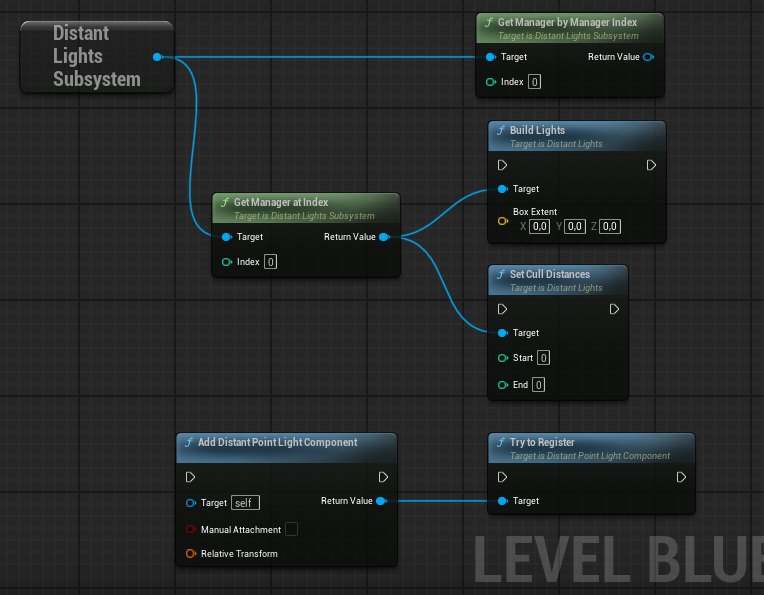Edit Index value field on Get Manager at Index

click(x=270, y=262)
